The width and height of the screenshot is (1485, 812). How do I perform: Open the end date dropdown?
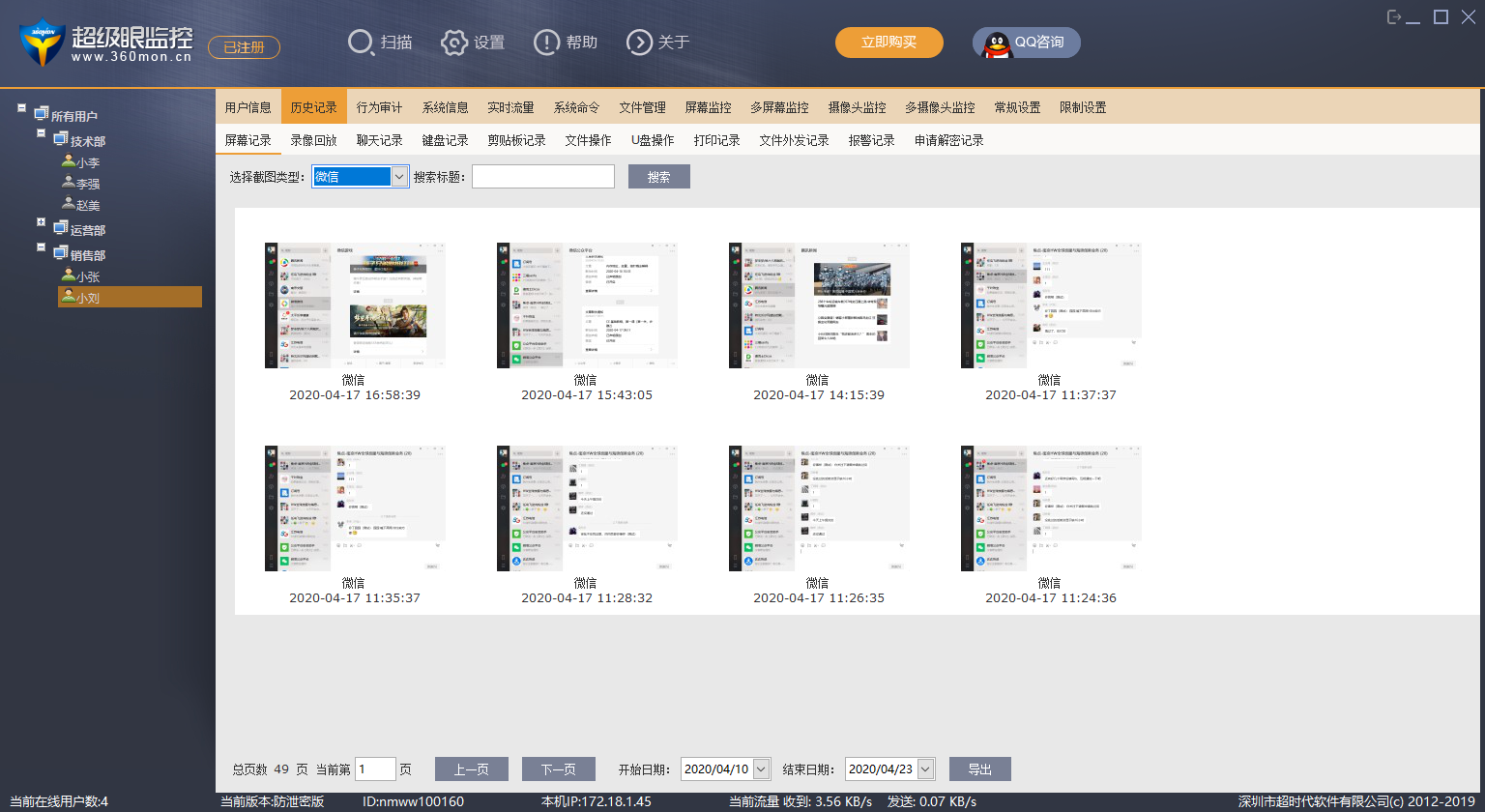(925, 769)
